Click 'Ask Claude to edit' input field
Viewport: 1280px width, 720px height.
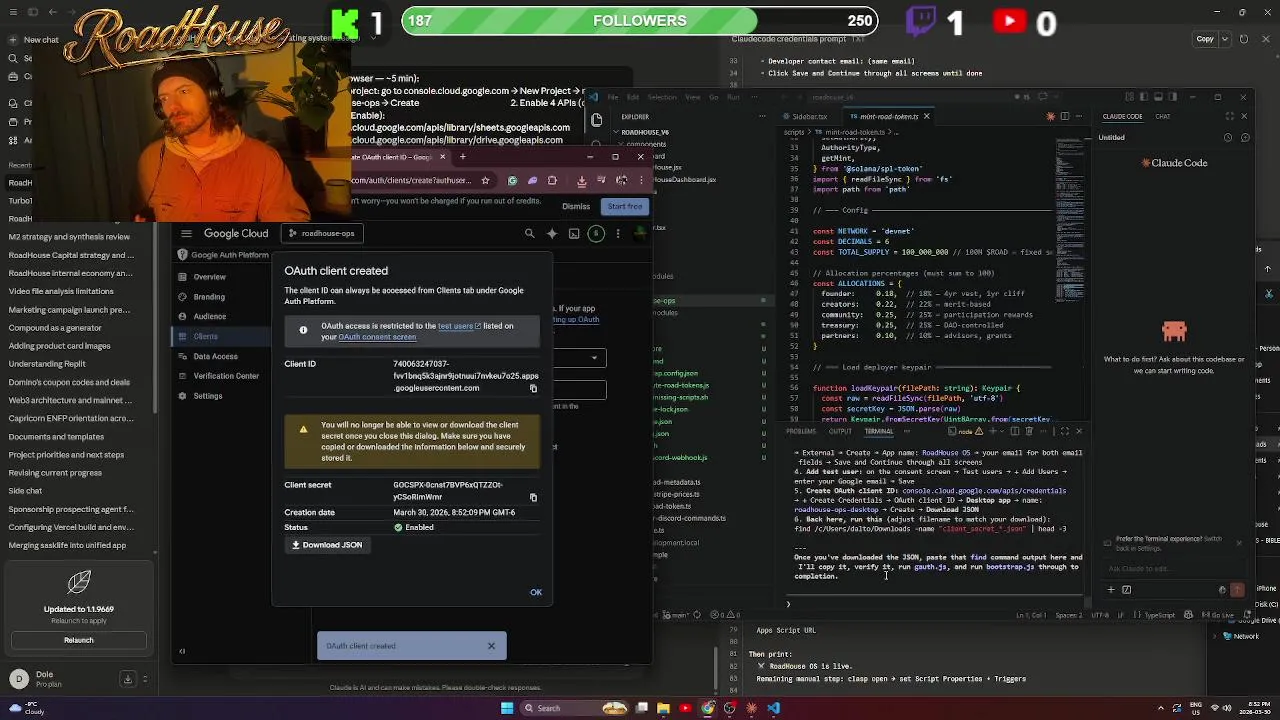click(x=1173, y=569)
